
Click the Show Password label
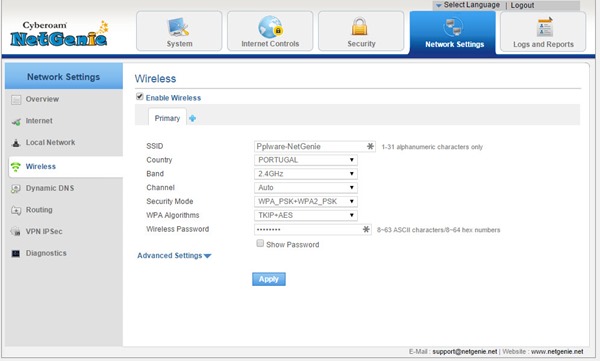[292, 245]
